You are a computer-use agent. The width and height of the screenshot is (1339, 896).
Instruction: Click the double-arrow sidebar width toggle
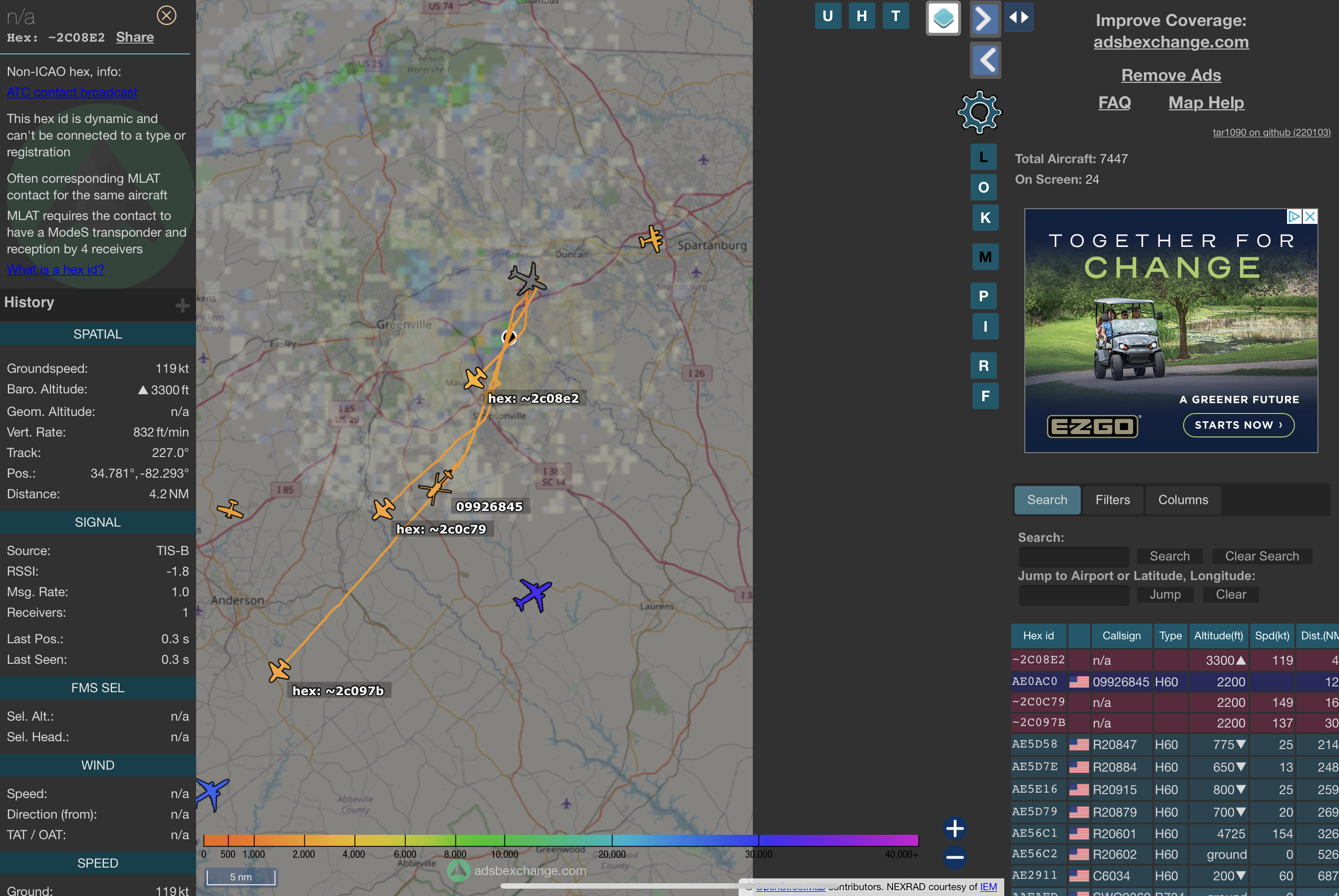tap(1019, 17)
